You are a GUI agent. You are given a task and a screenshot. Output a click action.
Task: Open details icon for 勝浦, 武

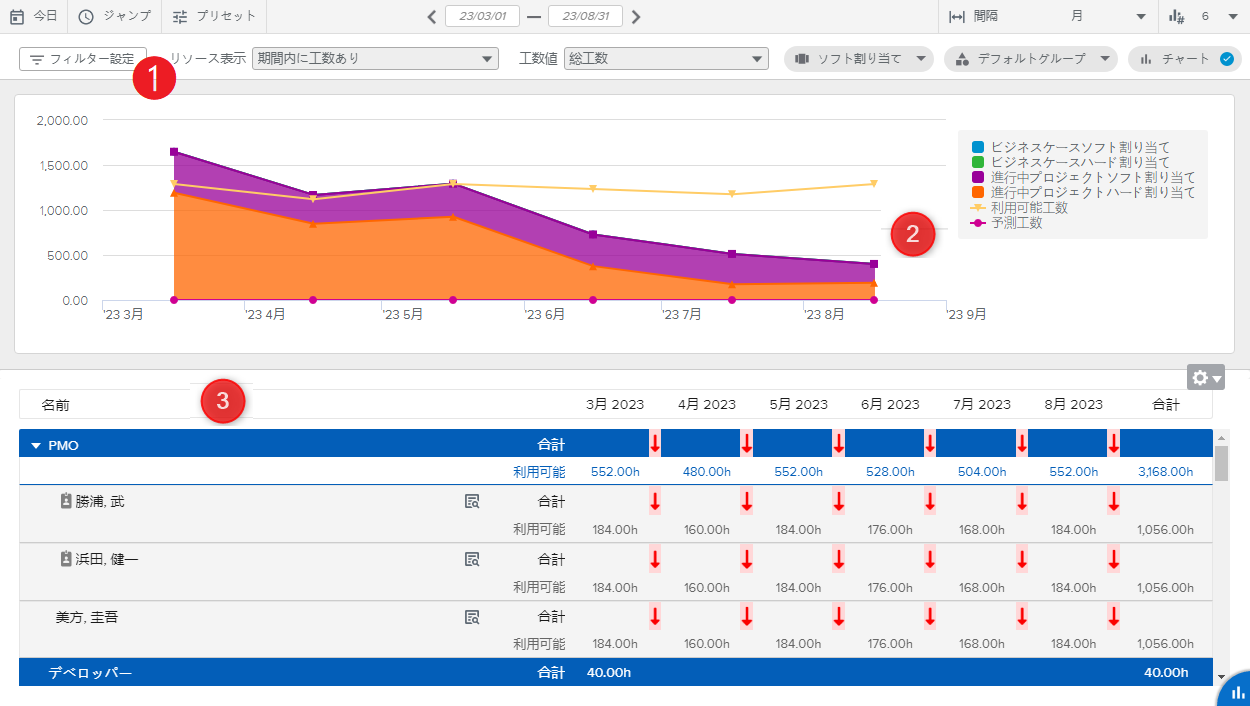click(x=472, y=502)
